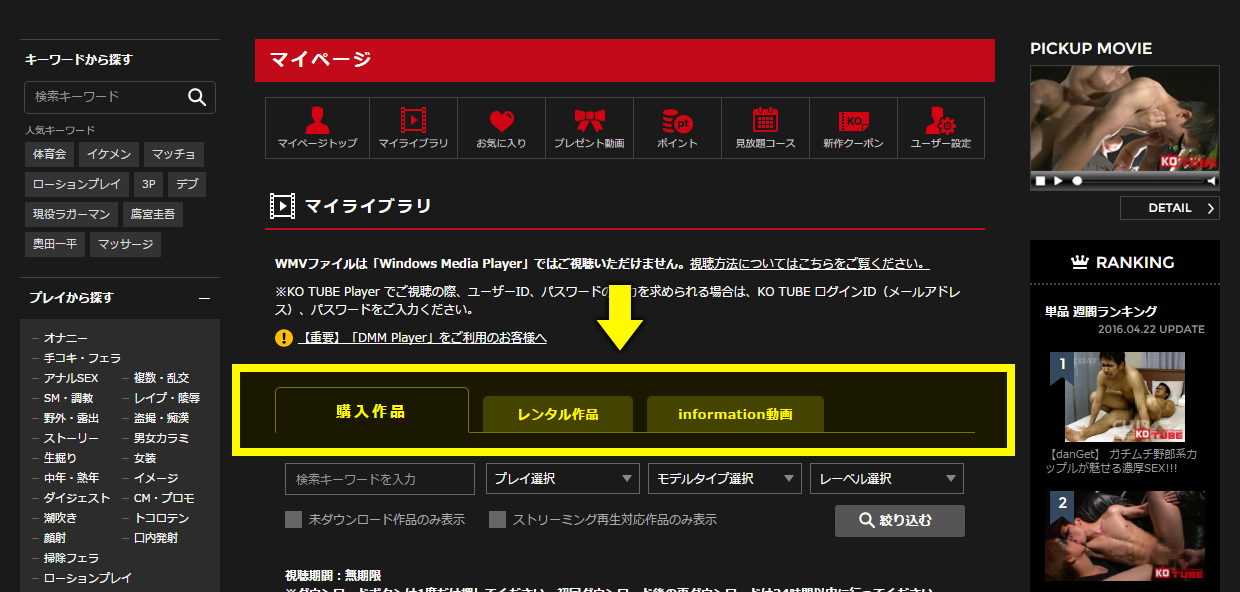The image size is (1240, 592).
Task: Toggle ストリーミング再生対応作品のみ表示 checkbox
Action: 497,520
